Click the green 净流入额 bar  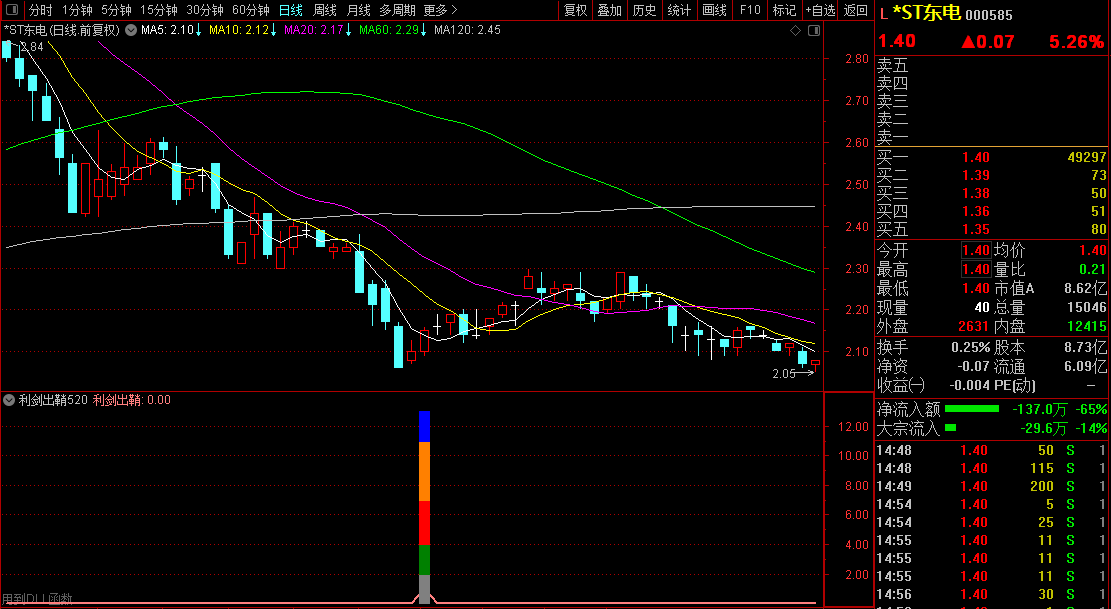click(972, 409)
